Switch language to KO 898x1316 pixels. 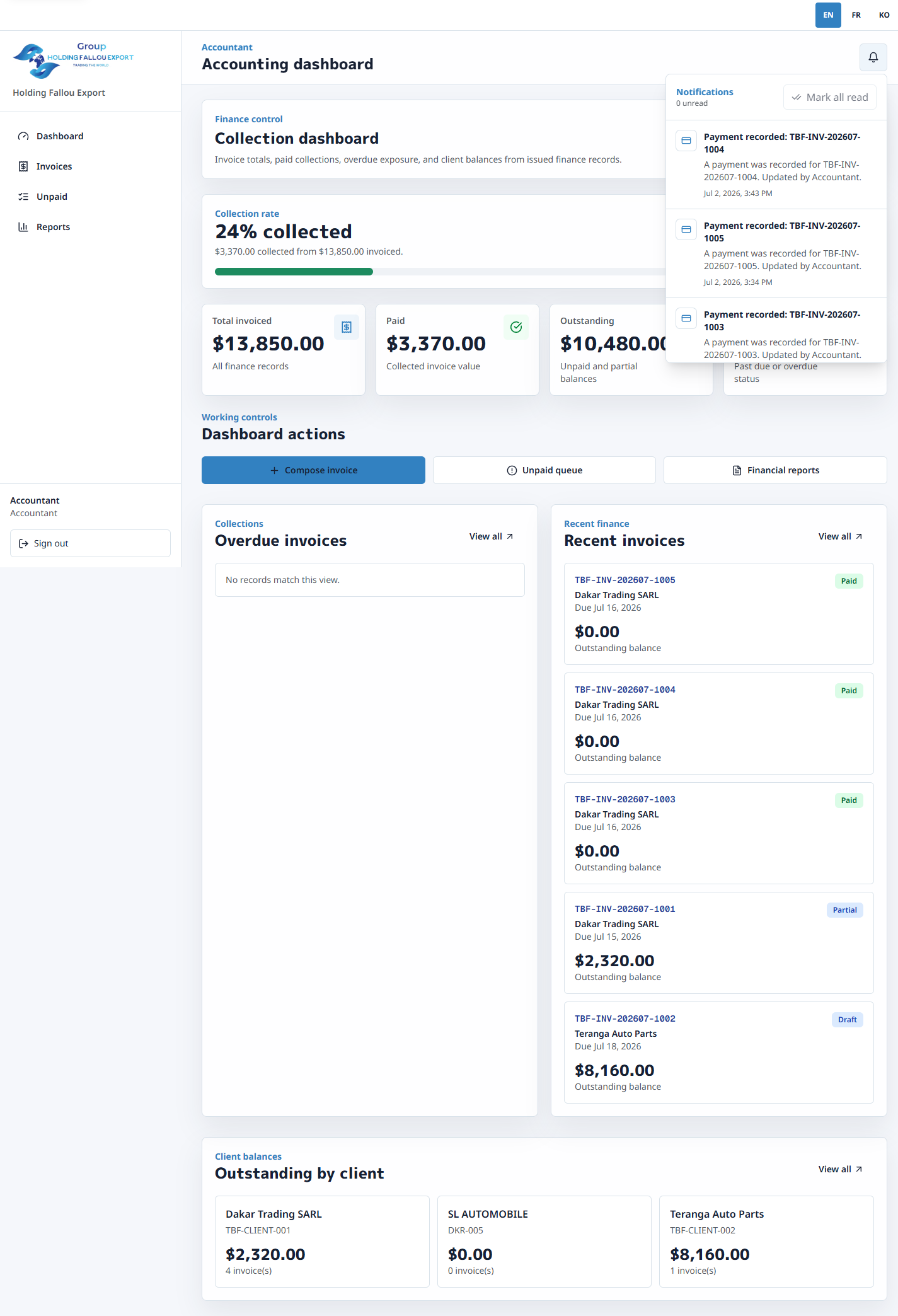(x=884, y=15)
